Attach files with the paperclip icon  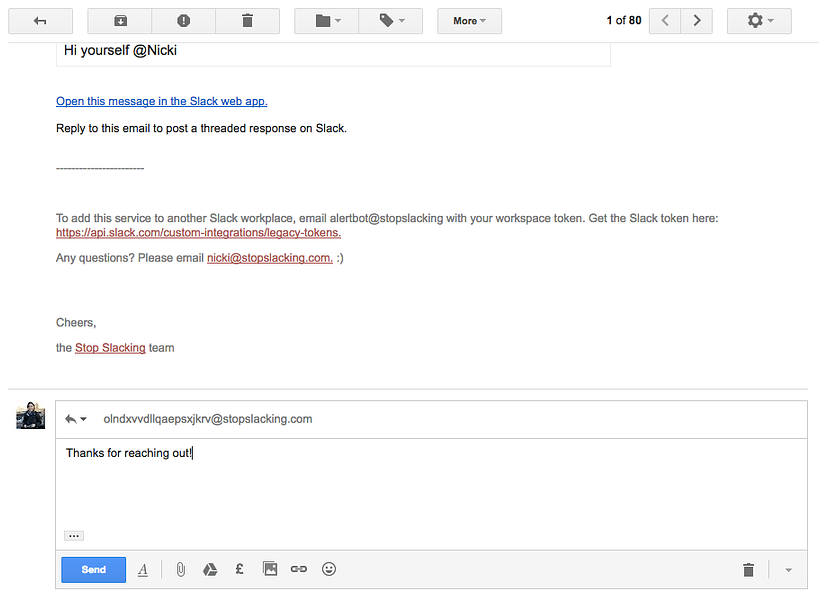coord(181,570)
